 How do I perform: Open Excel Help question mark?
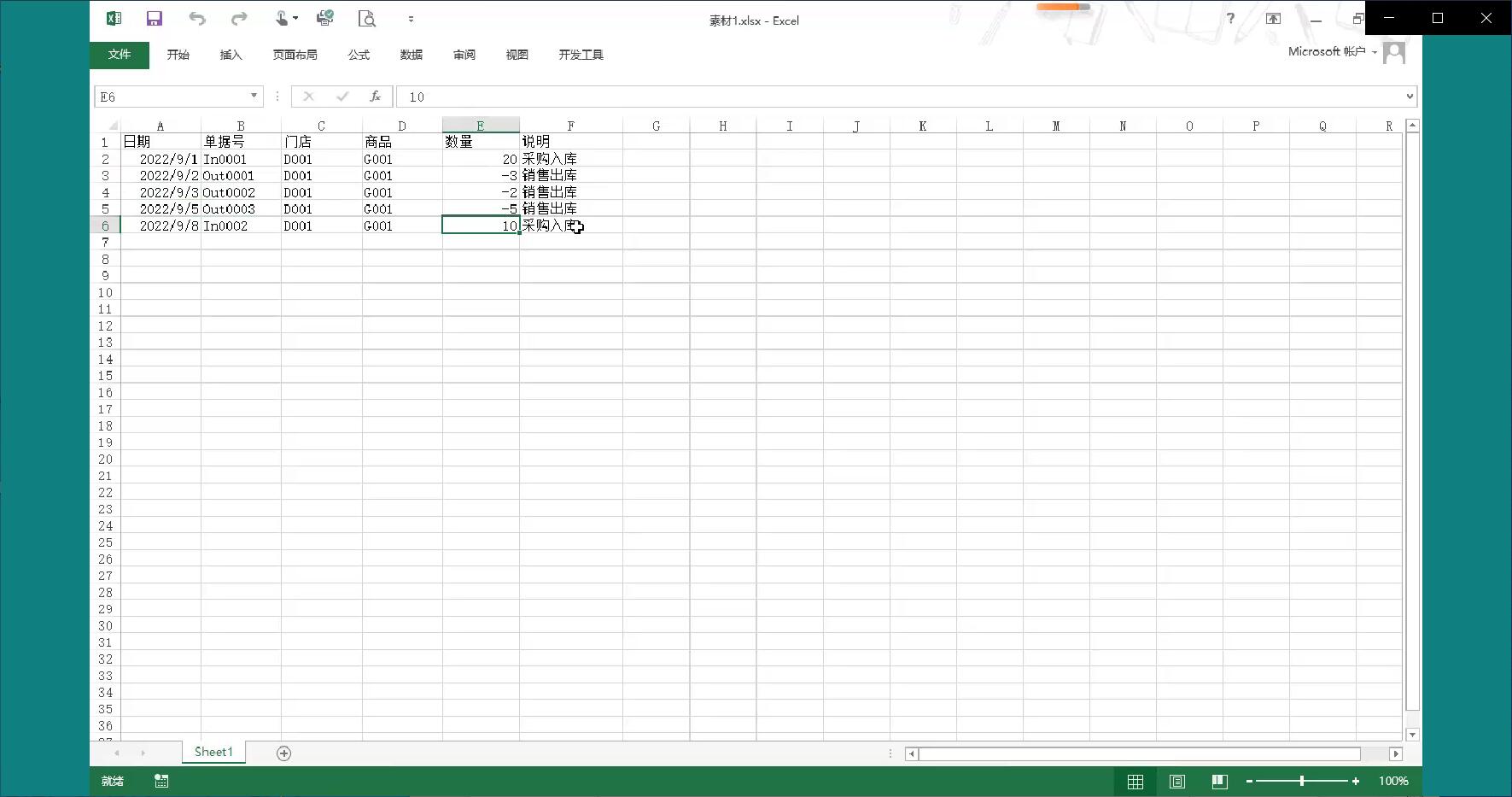1230,19
